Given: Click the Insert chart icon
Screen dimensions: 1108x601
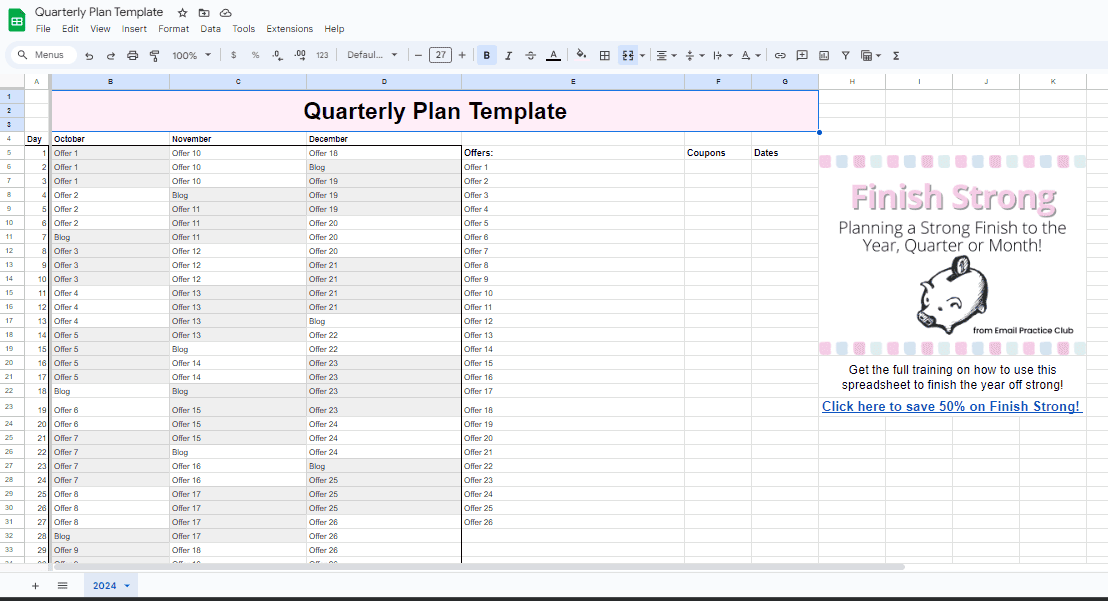Looking at the screenshot, I should click(x=824, y=55).
